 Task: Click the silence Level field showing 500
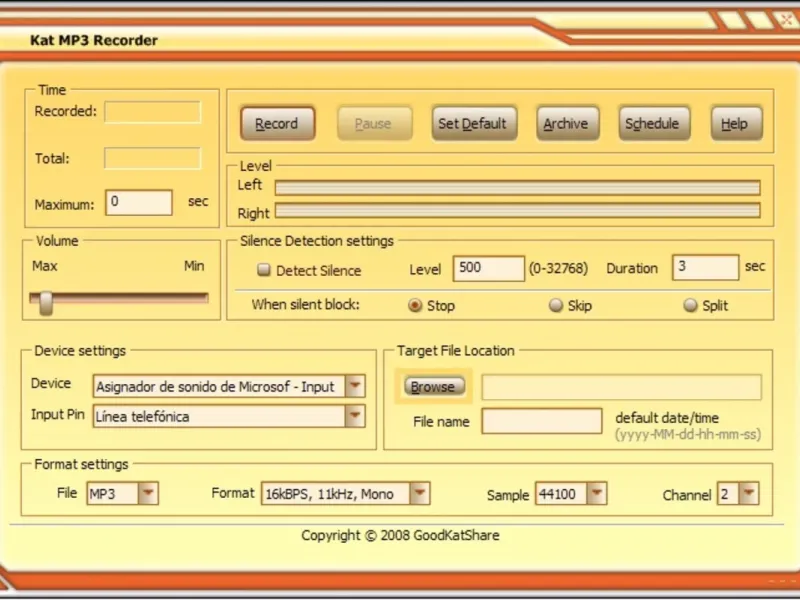coord(489,268)
